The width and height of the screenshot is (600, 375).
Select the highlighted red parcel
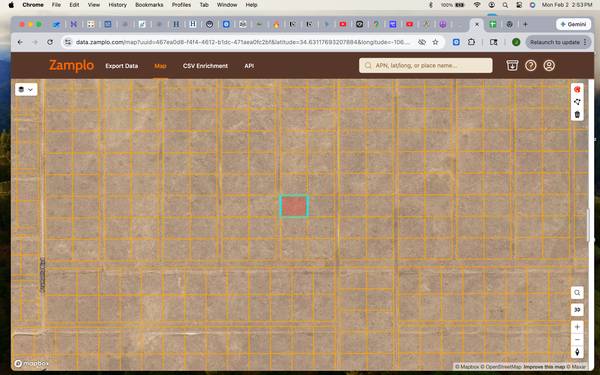pos(294,206)
